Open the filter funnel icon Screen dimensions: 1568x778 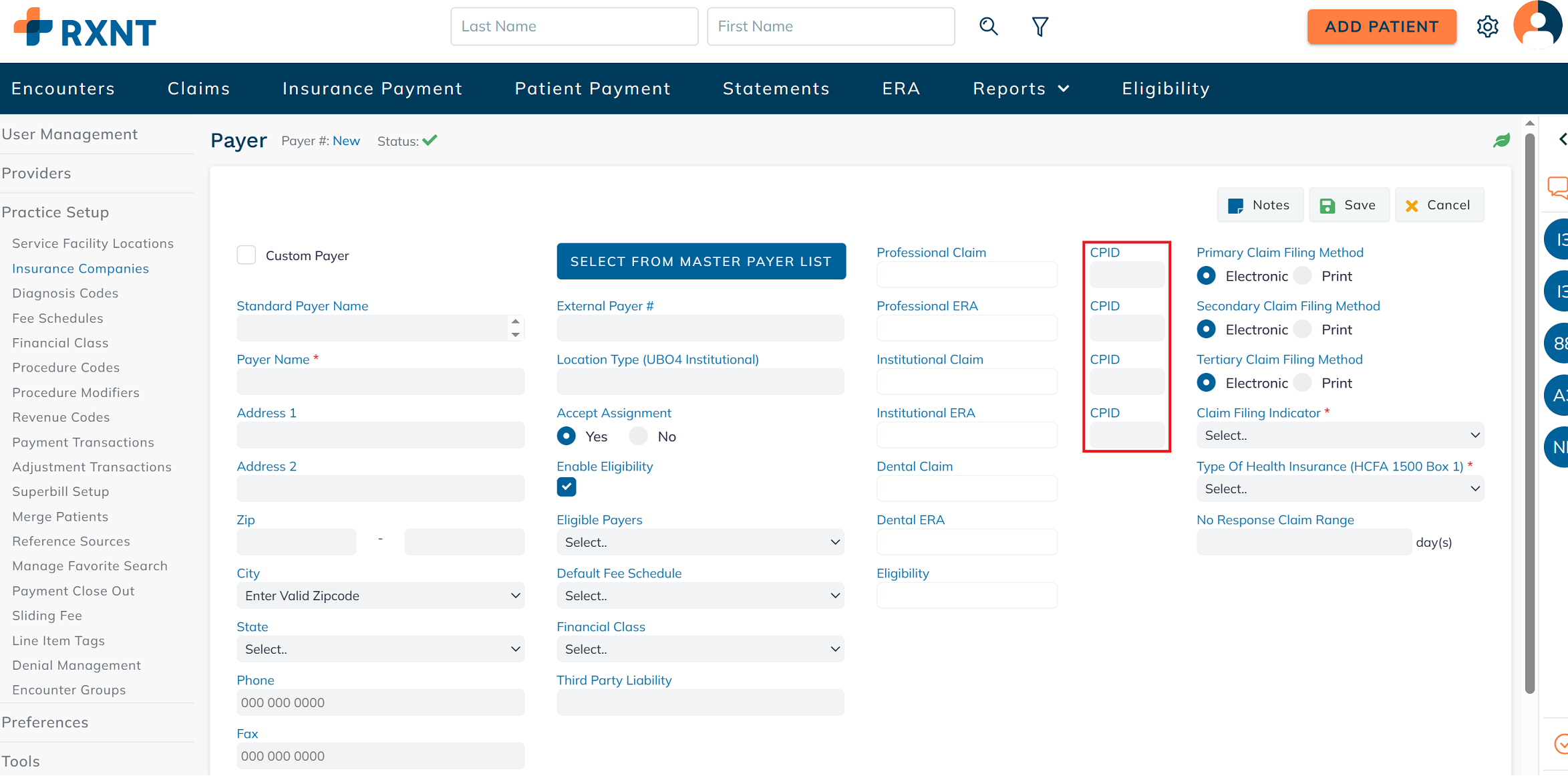point(1040,27)
